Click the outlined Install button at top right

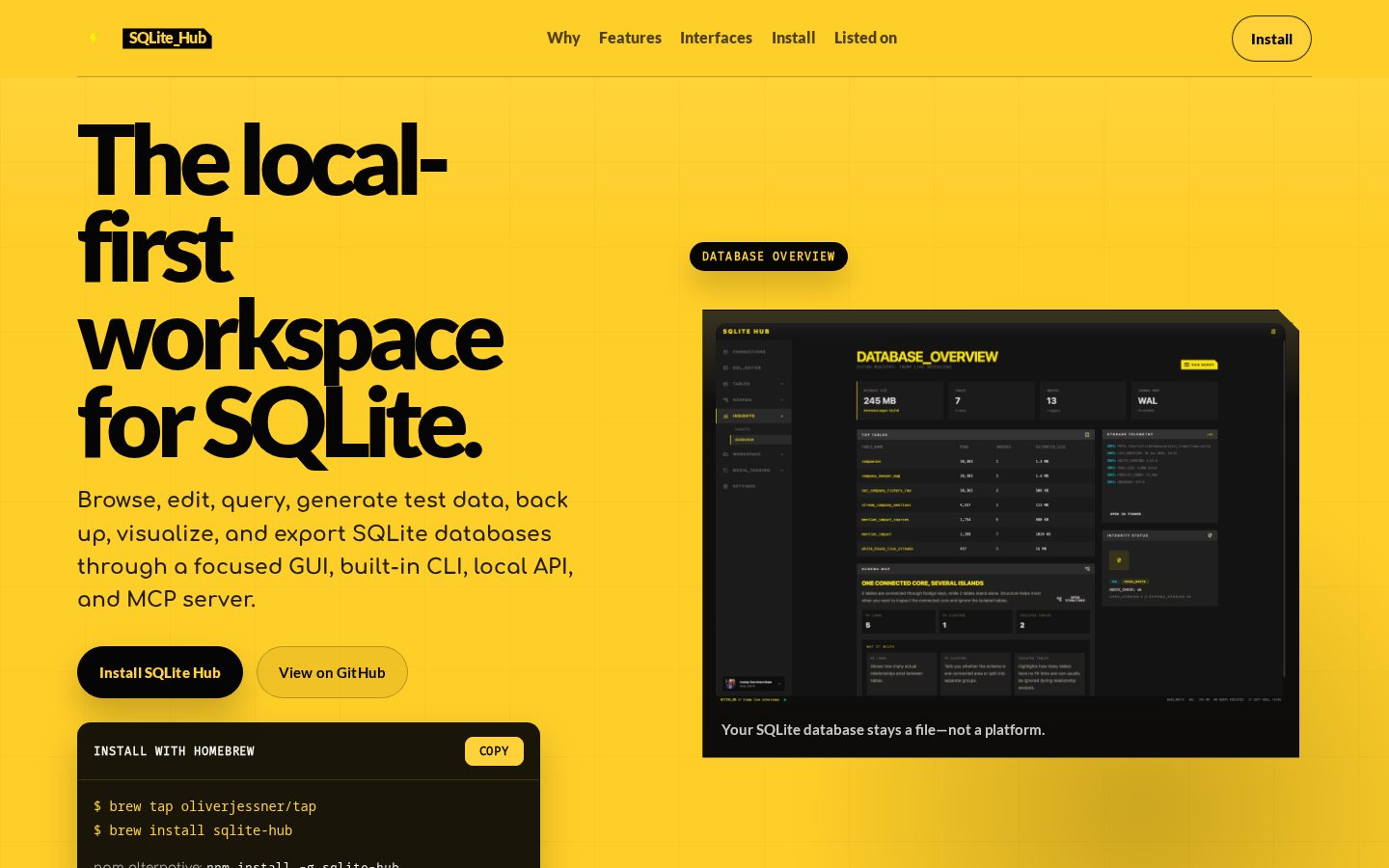(1271, 39)
